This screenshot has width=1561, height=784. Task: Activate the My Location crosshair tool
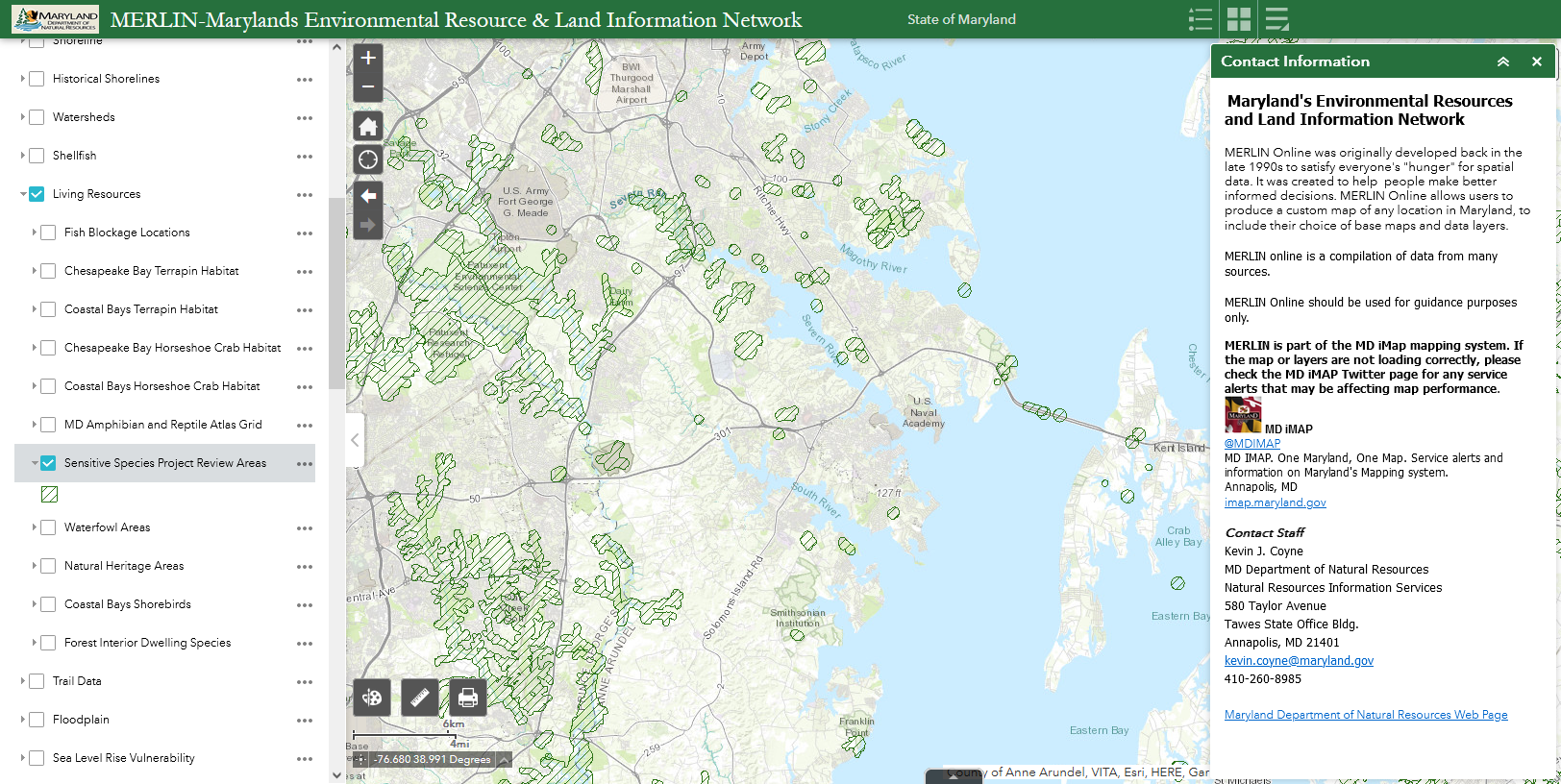coord(368,159)
